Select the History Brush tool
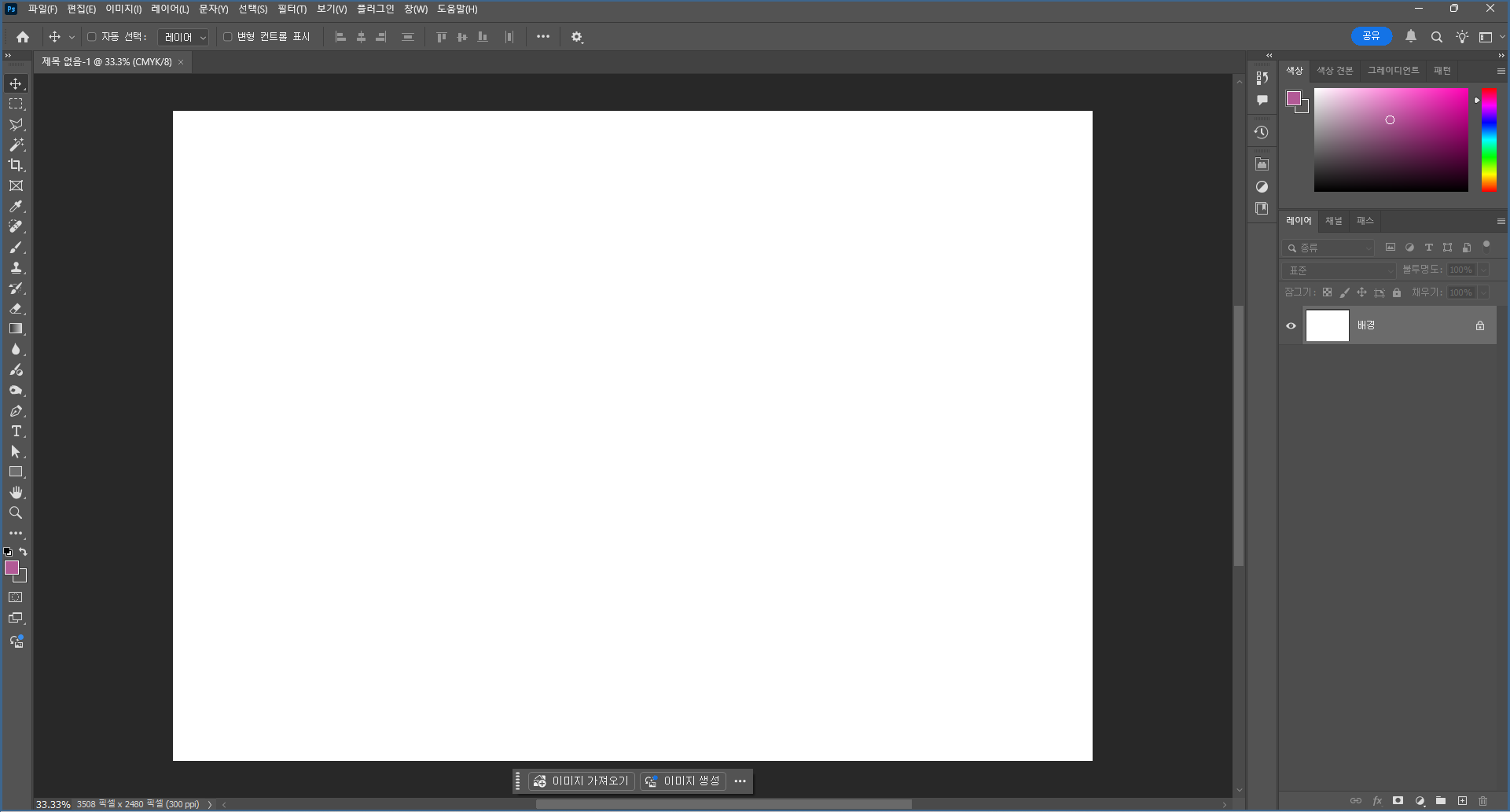 click(16, 288)
